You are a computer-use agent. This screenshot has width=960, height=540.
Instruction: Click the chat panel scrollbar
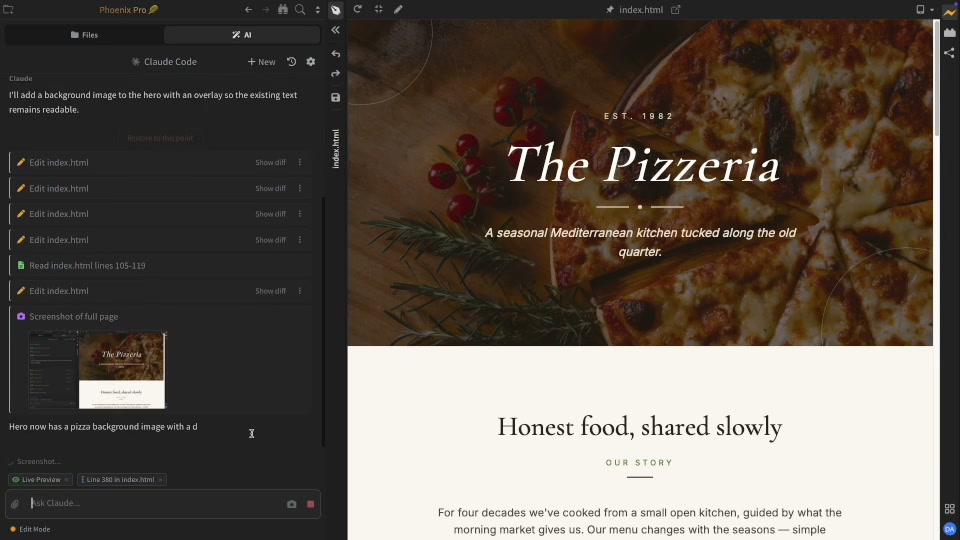[323, 321]
